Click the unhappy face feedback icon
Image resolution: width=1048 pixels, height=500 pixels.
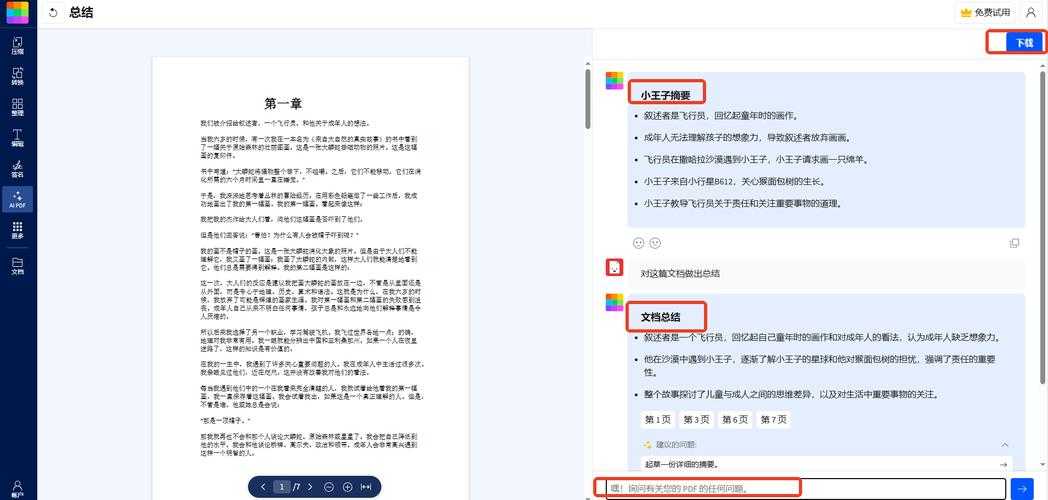638,243
